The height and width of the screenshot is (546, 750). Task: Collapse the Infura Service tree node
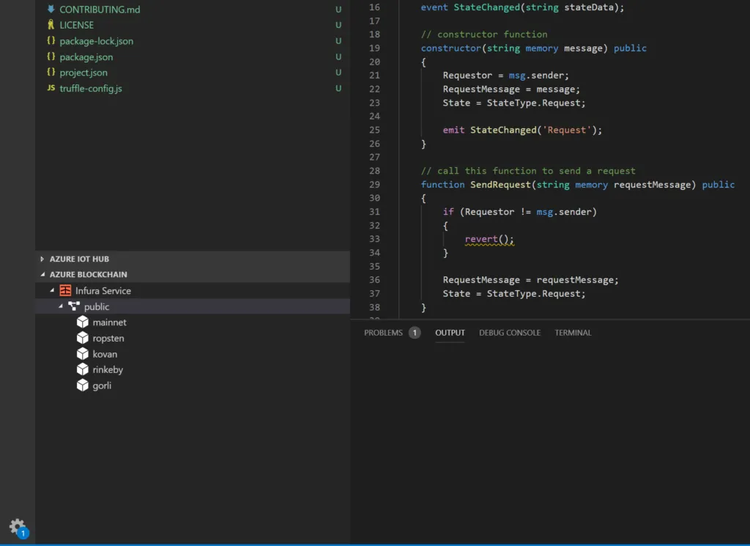[52, 291]
